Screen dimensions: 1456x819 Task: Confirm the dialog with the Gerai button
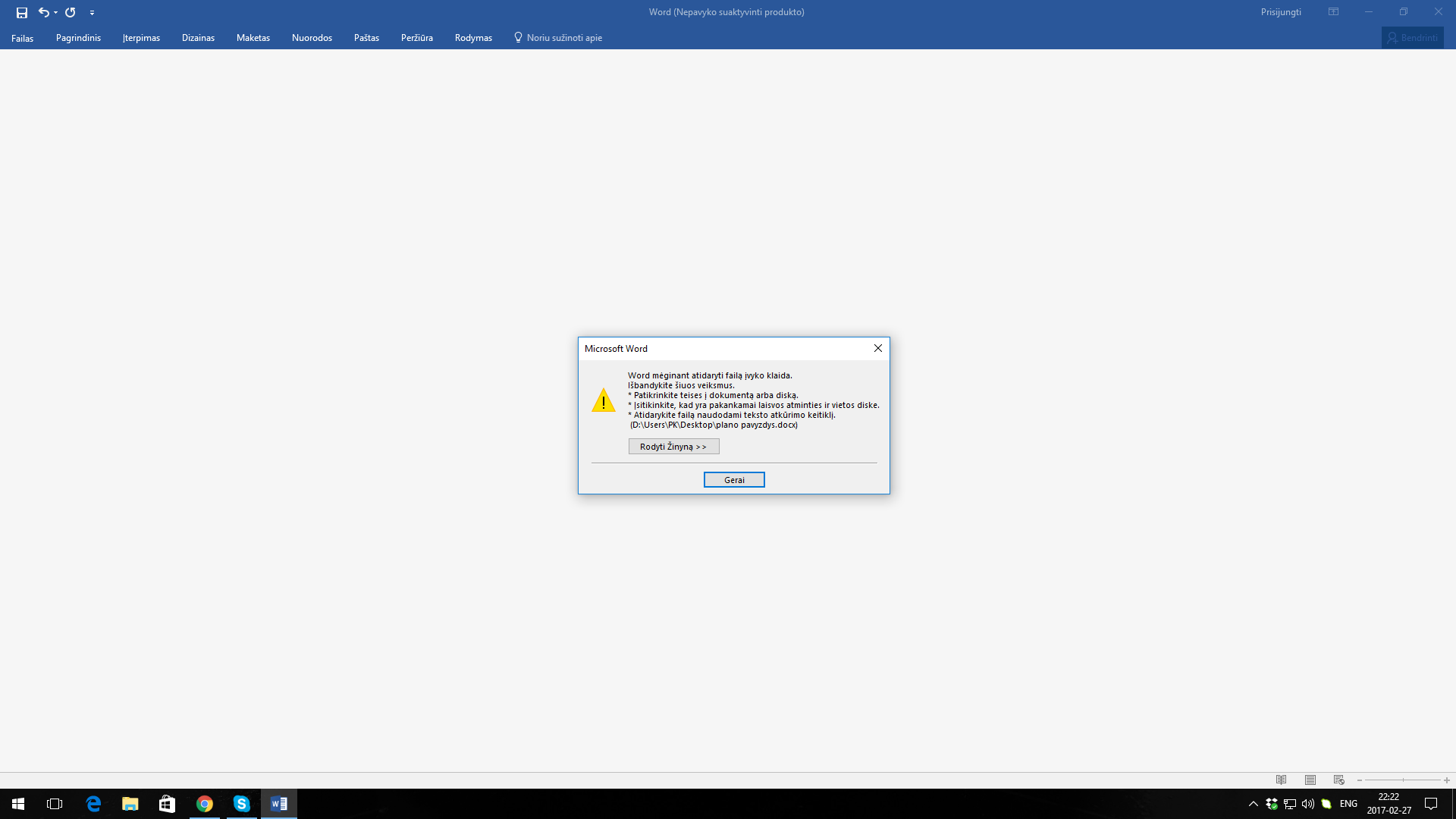point(734,480)
